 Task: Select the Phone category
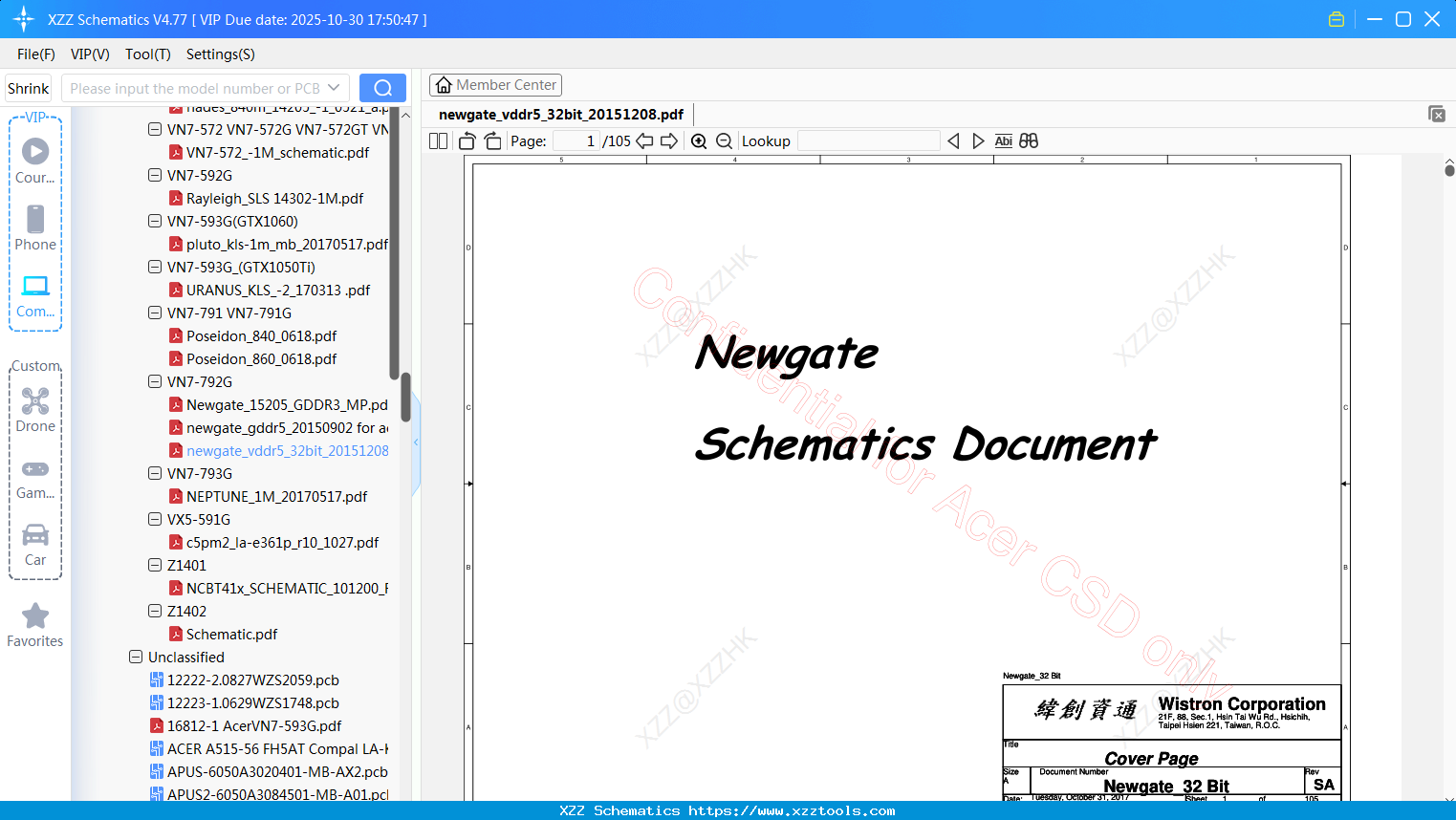pos(35,227)
